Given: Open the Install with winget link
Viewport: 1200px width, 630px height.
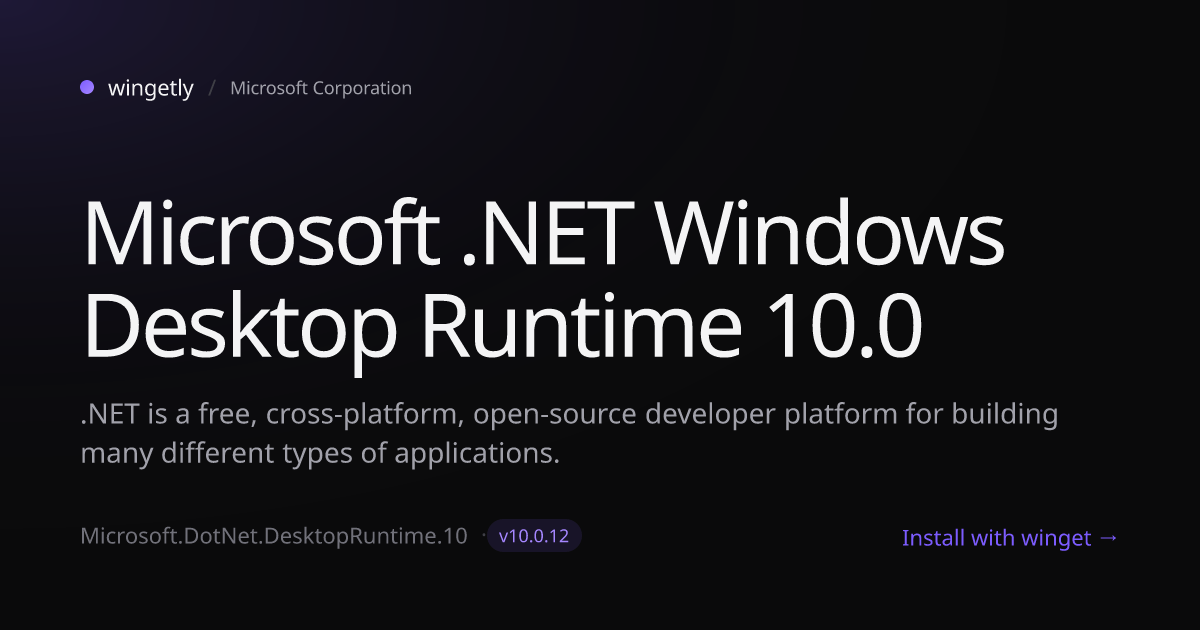Looking at the screenshot, I should (1010, 538).
